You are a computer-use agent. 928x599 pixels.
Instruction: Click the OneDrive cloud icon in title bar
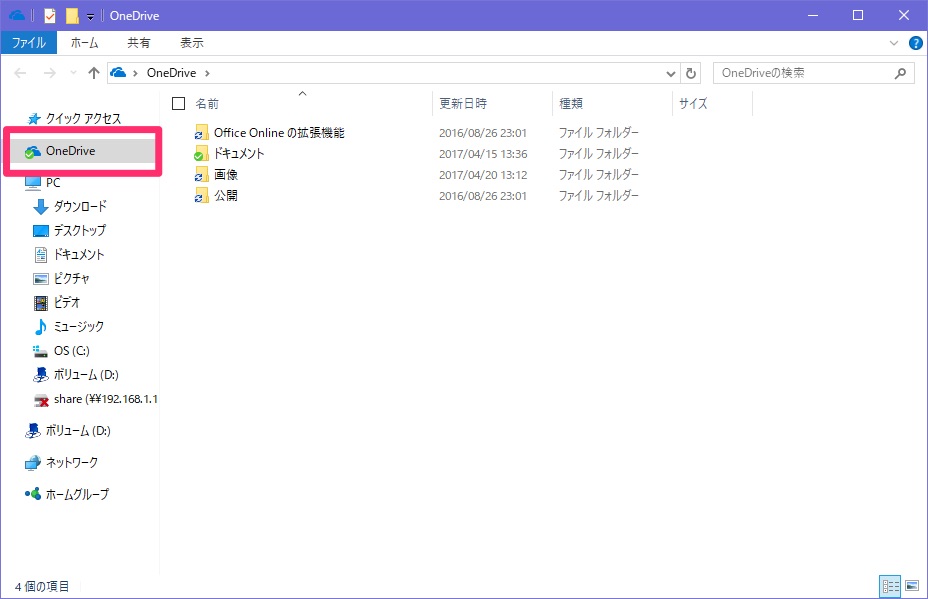click(17, 15)
